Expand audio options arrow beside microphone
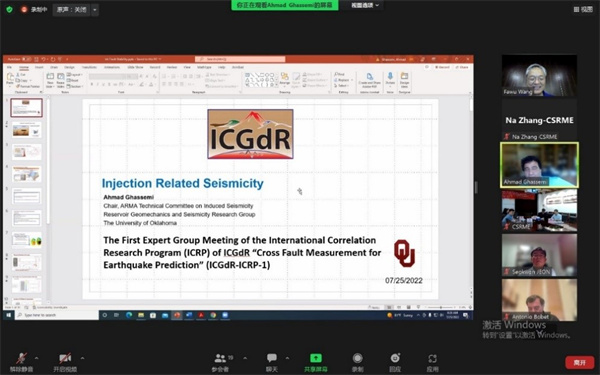 (x=37, y=358)
